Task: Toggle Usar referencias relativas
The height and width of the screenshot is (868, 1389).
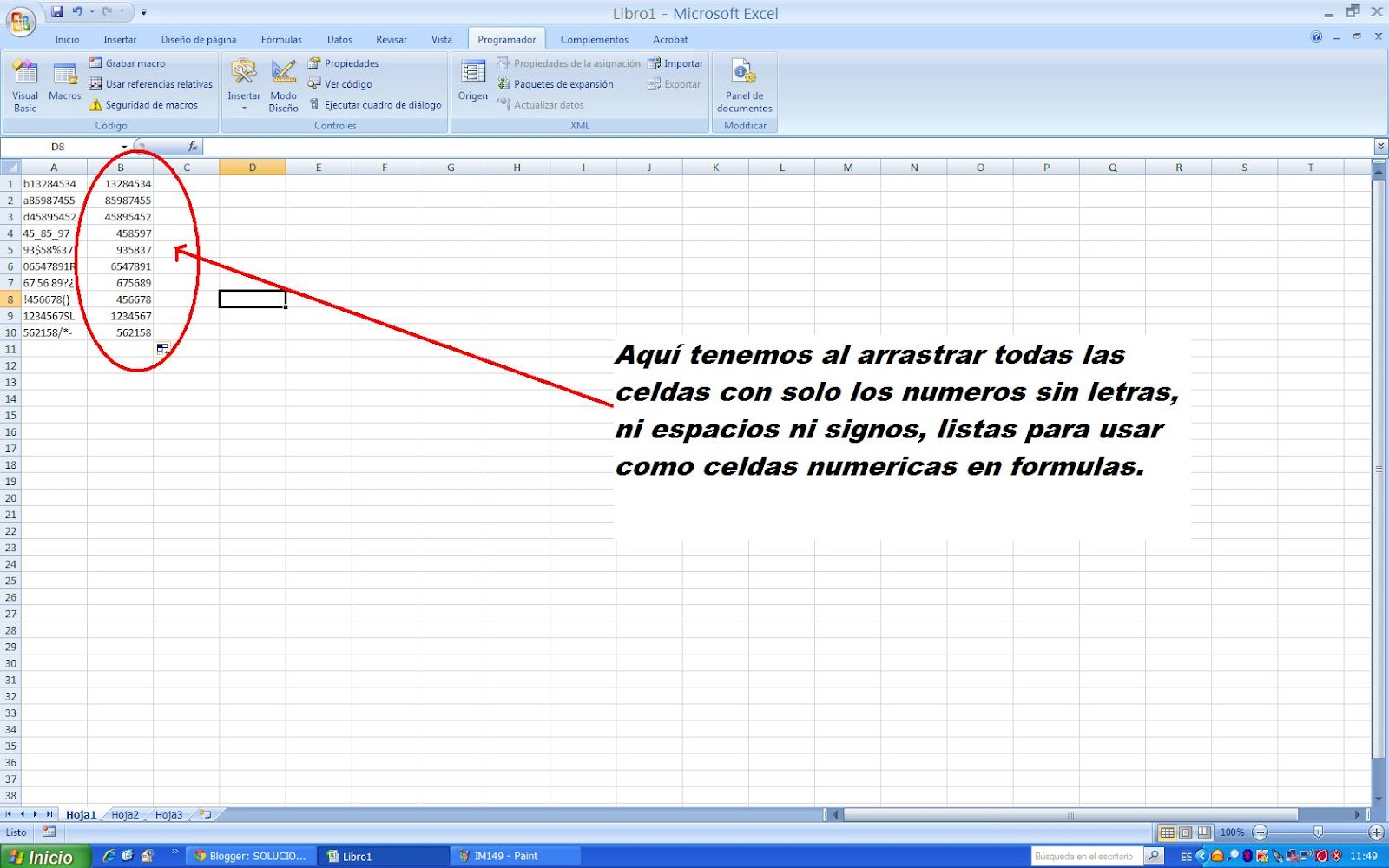Action: 150,84
